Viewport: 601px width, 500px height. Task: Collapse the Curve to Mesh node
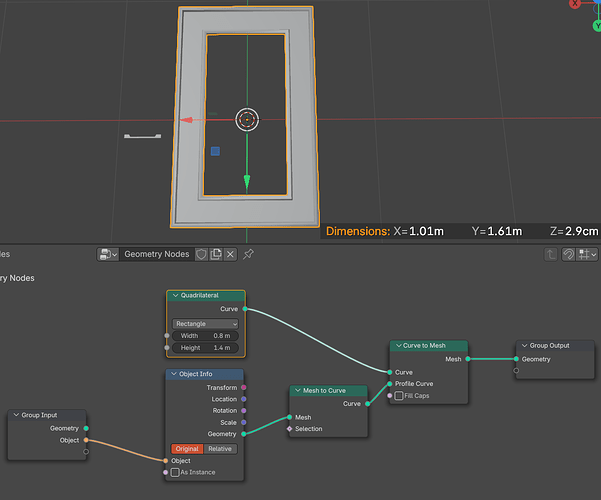[x=399, y=345]
